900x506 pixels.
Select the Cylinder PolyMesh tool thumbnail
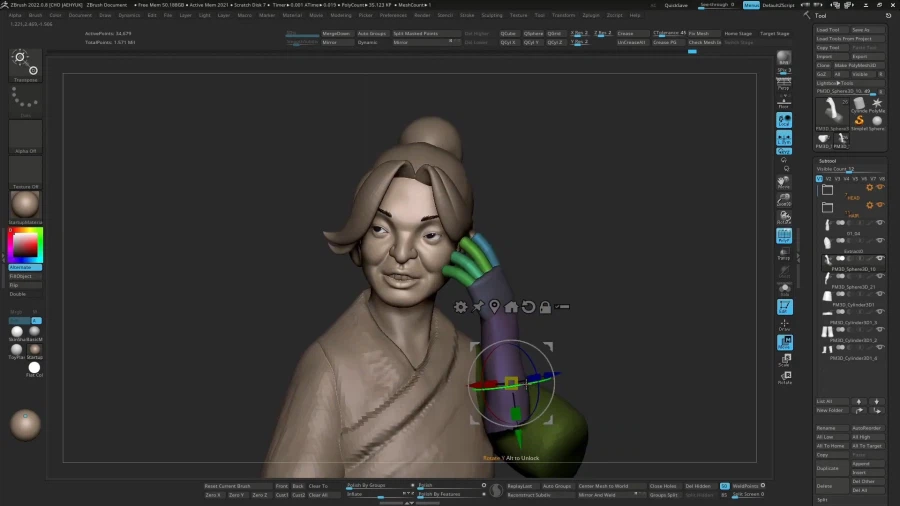coord(858,105)
